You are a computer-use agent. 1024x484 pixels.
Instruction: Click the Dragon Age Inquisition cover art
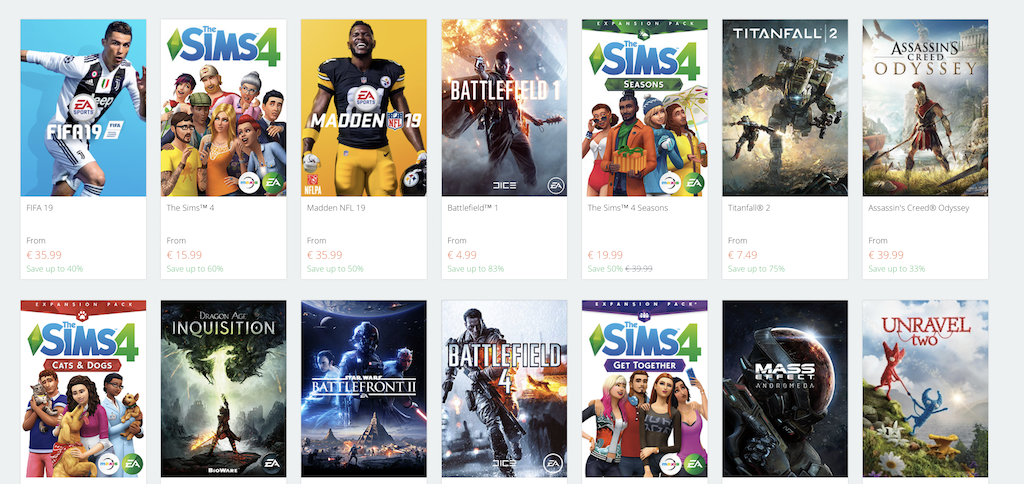click(x=223, y=389)
